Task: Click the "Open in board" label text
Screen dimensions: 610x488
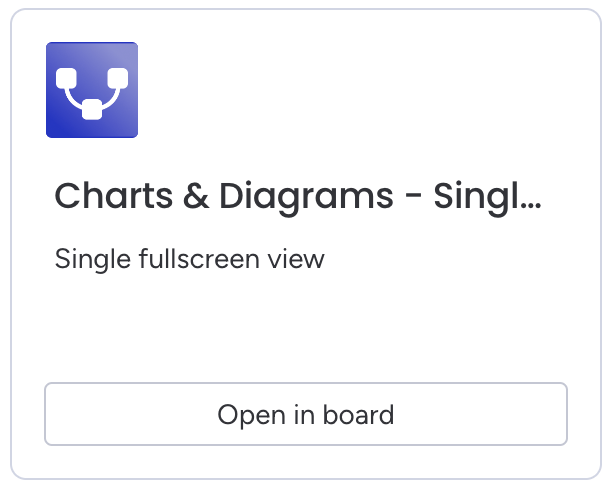Action: [305, 414]
